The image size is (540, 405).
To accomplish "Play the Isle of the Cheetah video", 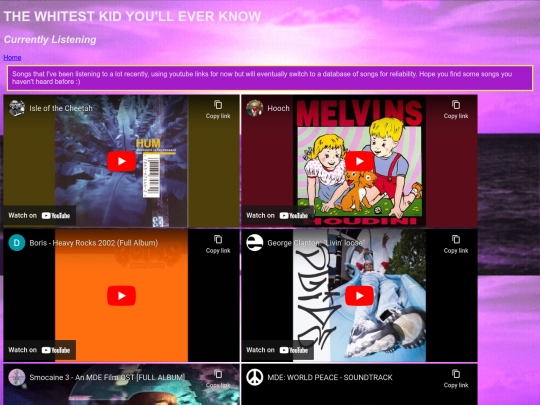I will [121, 161].
